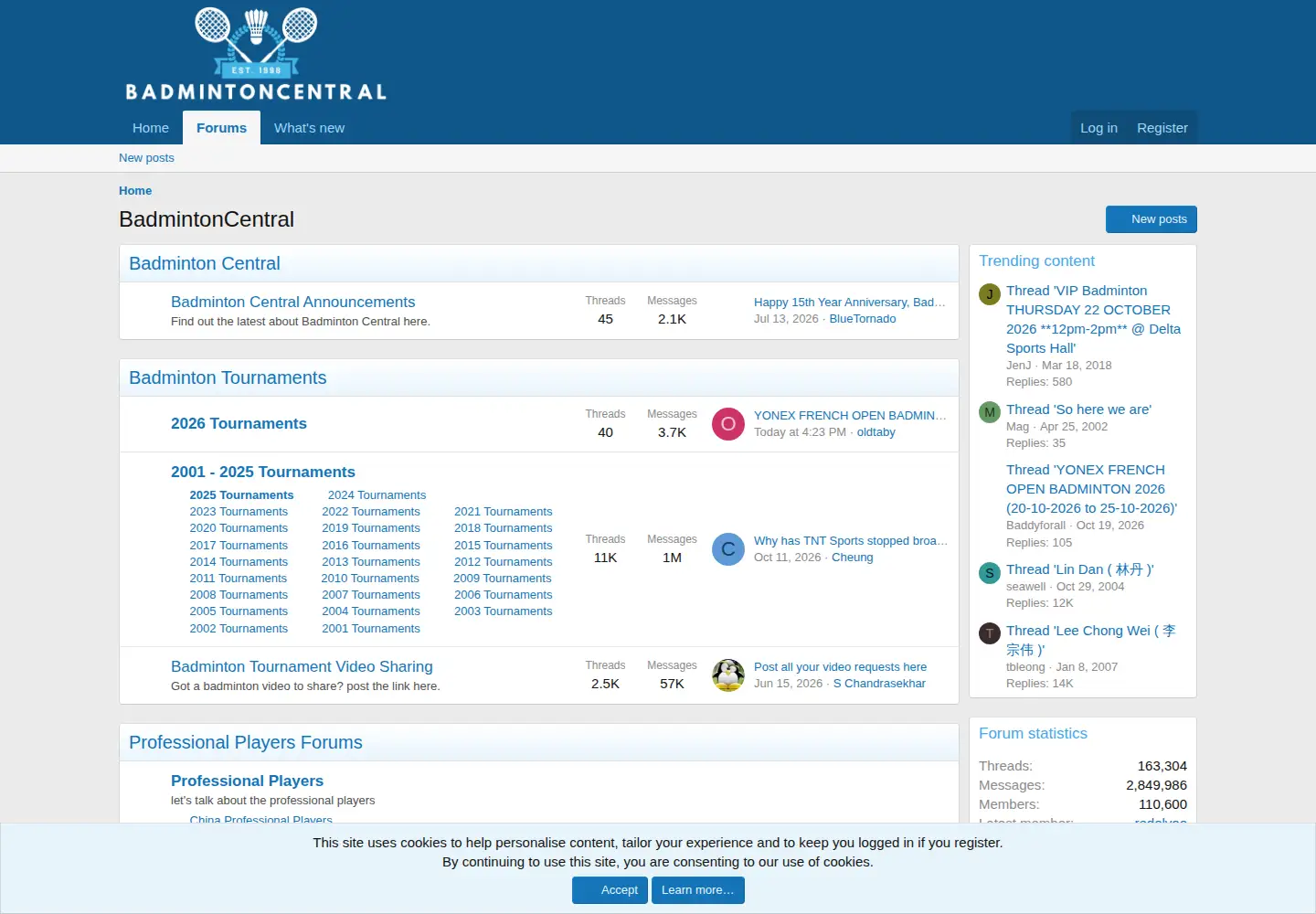1316x914 pixels.
Task: Open tbleong's avatar in Trending content
Action: click(990, 633)
